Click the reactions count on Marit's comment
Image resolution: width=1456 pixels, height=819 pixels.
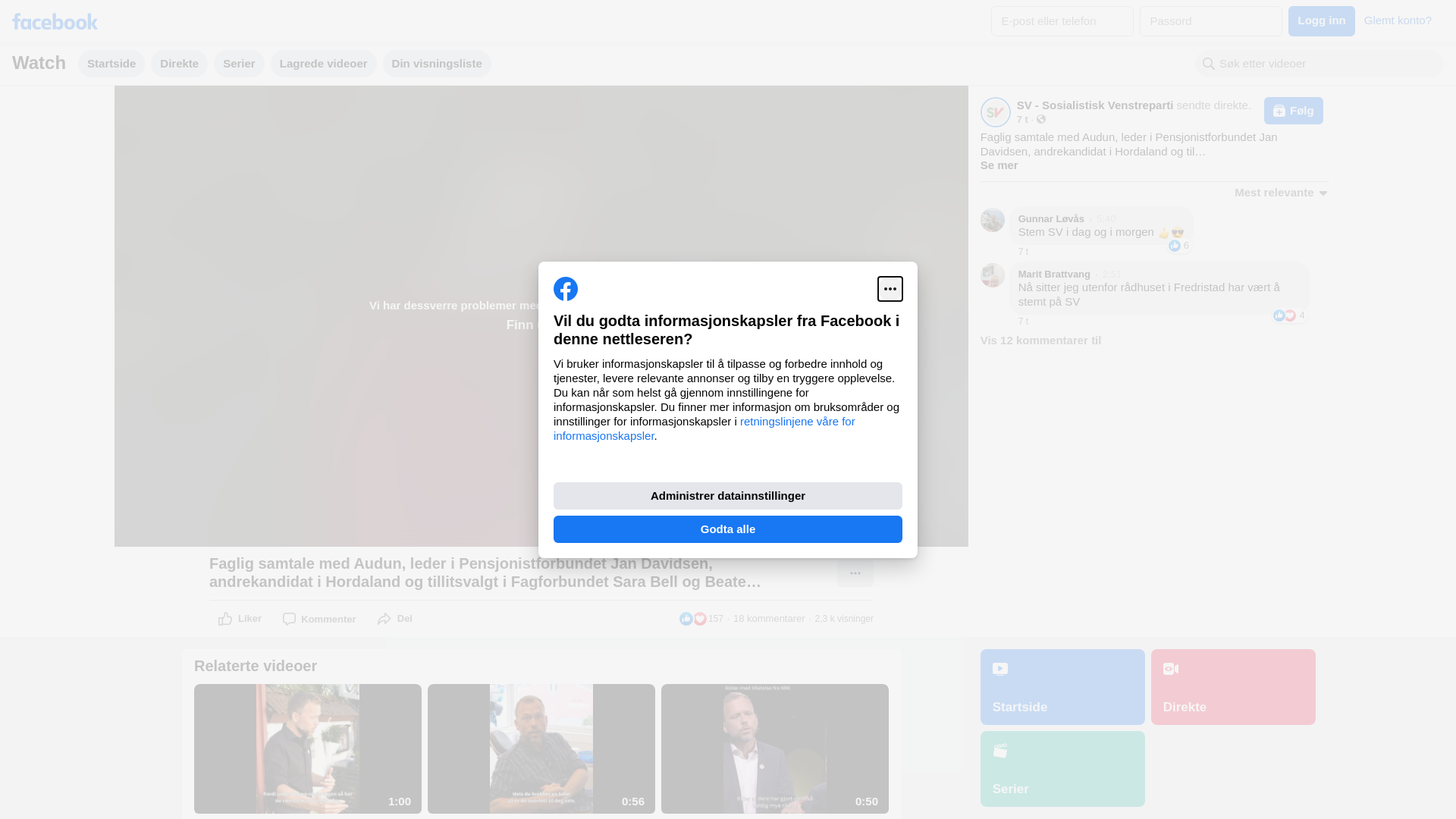point(1289,315)
